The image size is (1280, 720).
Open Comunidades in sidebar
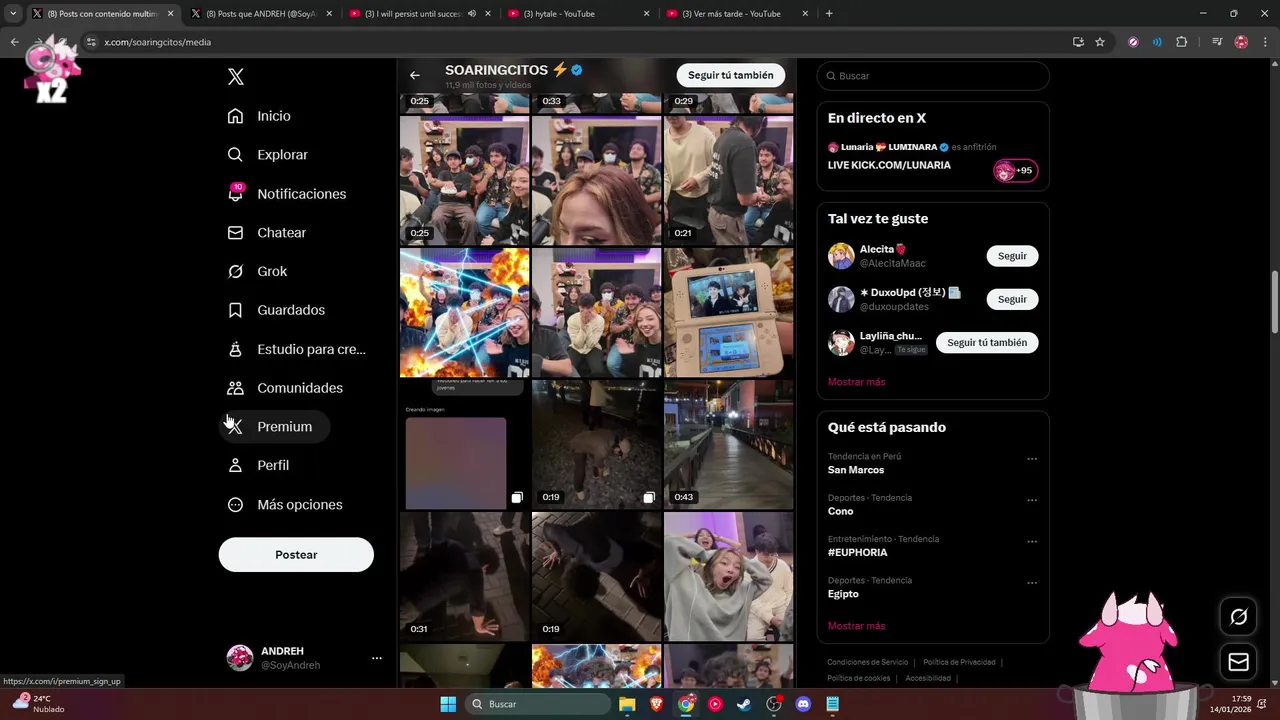285,388
